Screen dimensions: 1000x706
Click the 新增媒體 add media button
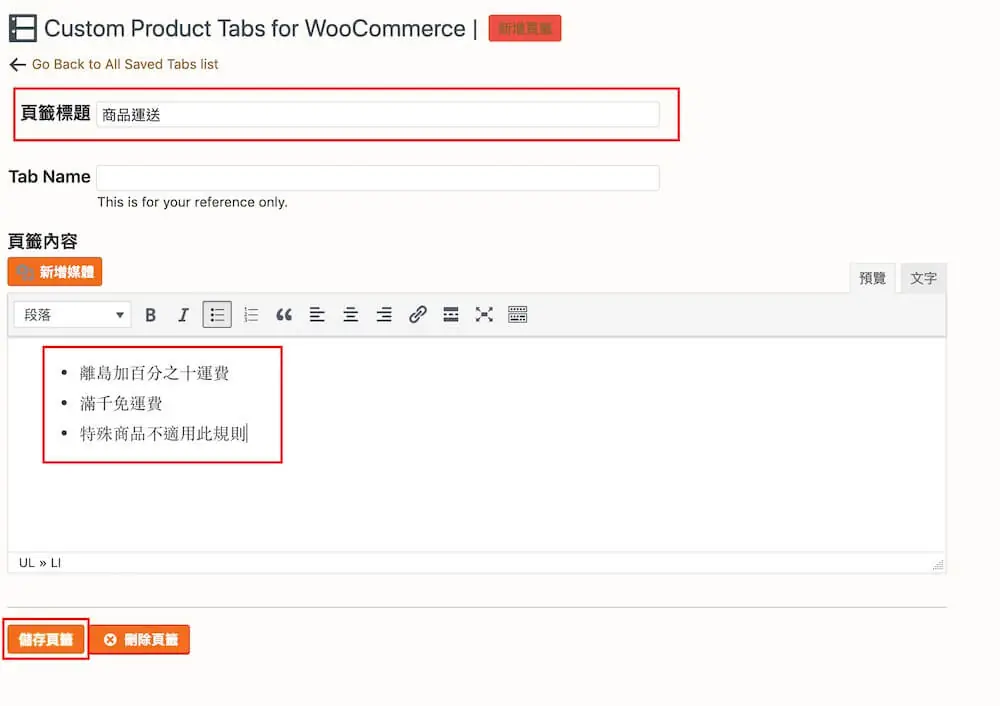coord(55,272)
